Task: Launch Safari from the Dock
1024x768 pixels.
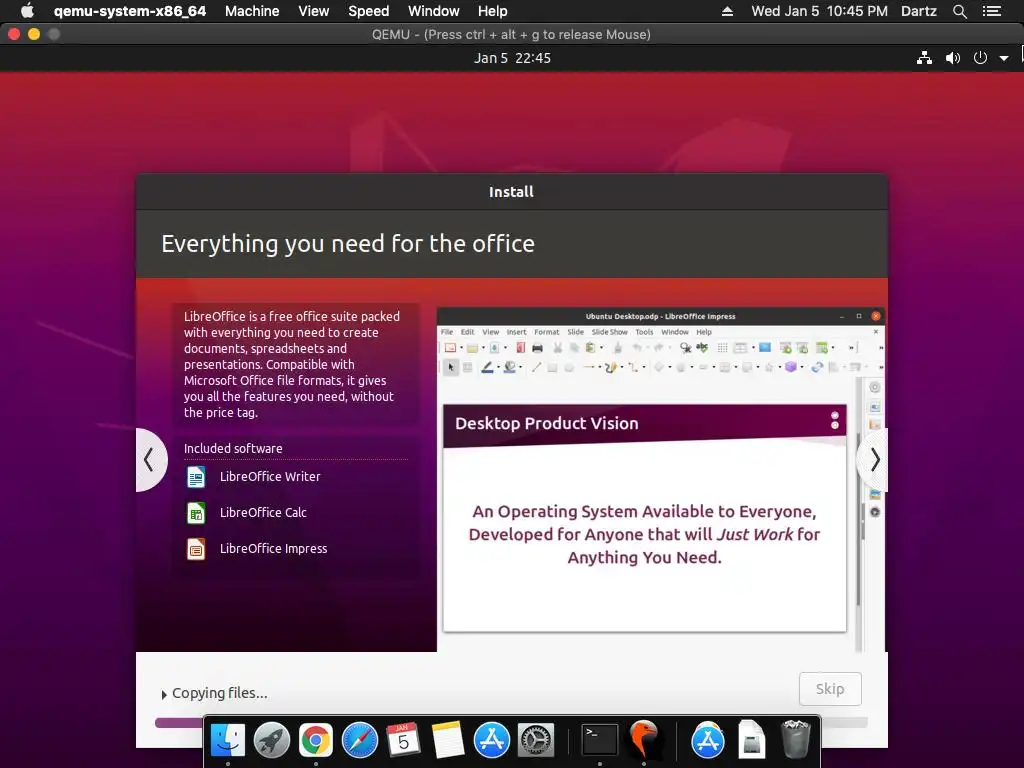Action: (360, 740)
